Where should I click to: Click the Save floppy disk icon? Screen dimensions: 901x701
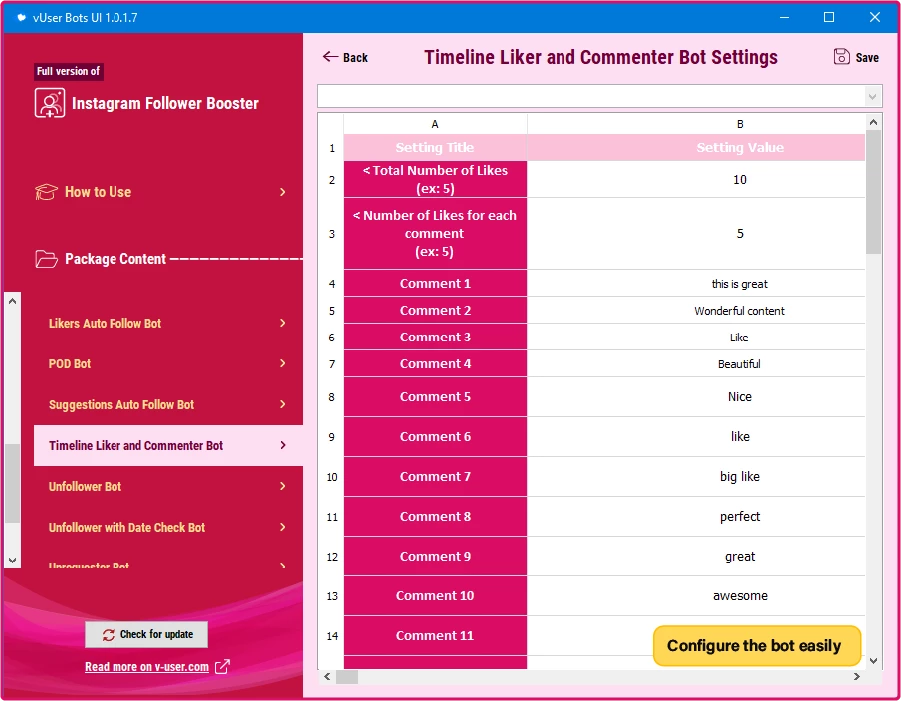click(841, 57)
